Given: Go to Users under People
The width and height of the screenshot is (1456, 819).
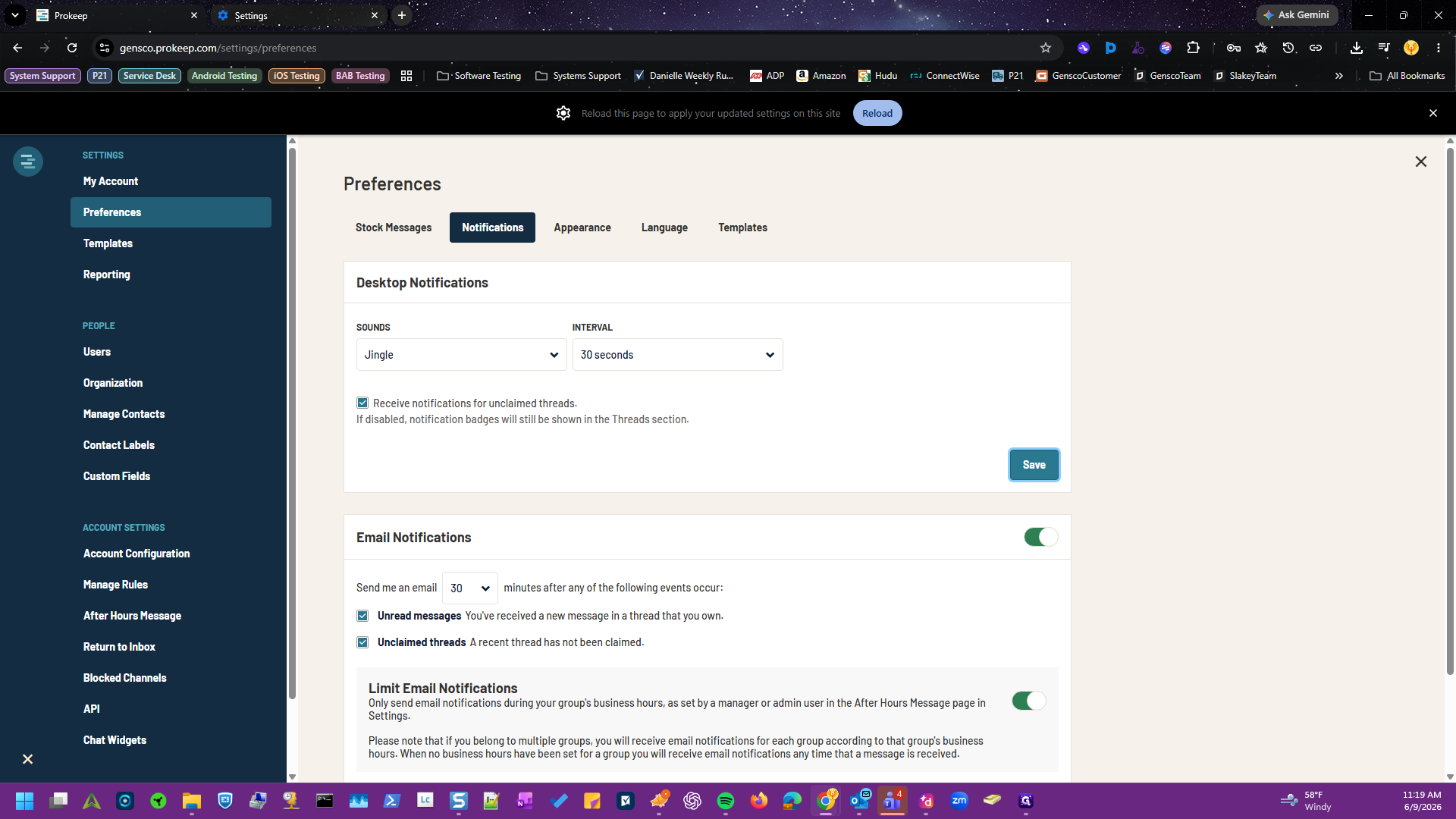Looking at the screenshot, I should coord(171,352).
